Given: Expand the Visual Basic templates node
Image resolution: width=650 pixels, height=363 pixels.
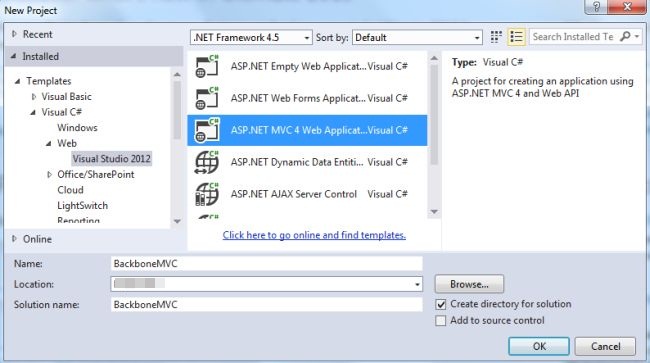Looking at the screenshot, I should point(34,97).
